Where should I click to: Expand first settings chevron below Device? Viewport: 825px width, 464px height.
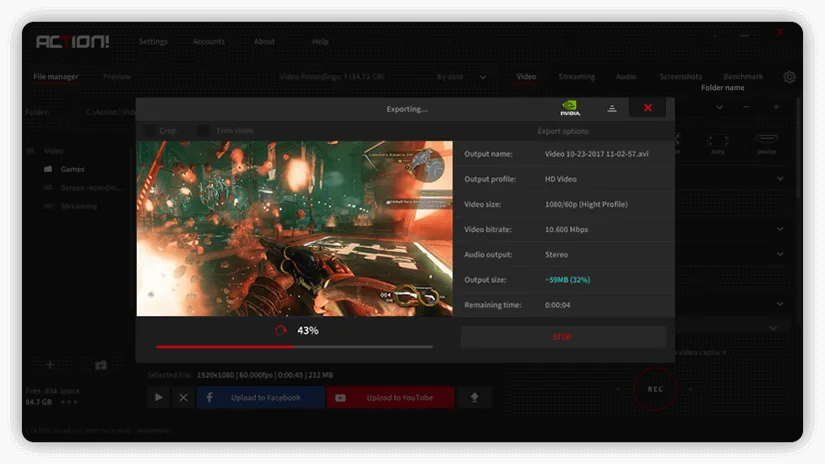click(780, 179)
